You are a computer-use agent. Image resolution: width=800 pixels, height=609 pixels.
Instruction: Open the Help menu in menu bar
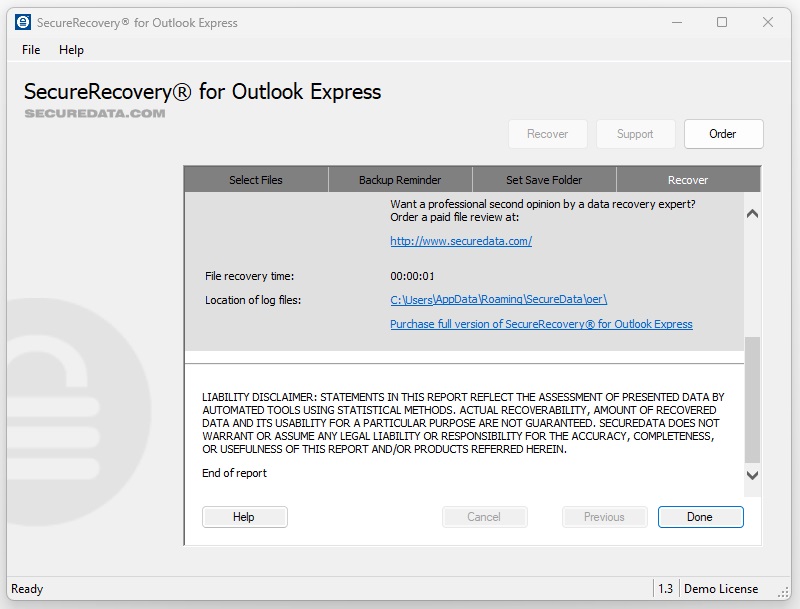tap(71, 50)
